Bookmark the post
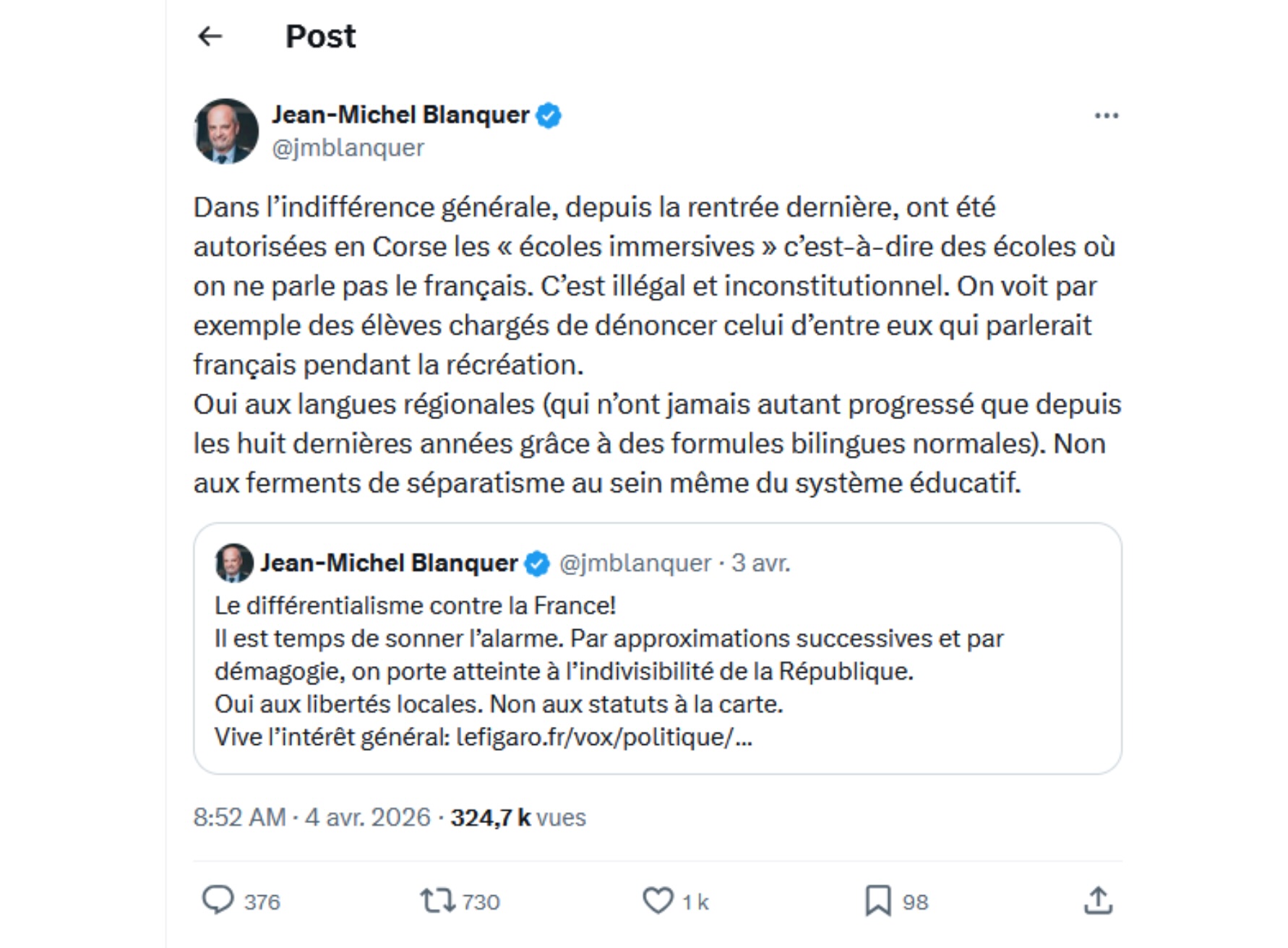The height and width of the screenshot is (948, 1288). (878, 900)
